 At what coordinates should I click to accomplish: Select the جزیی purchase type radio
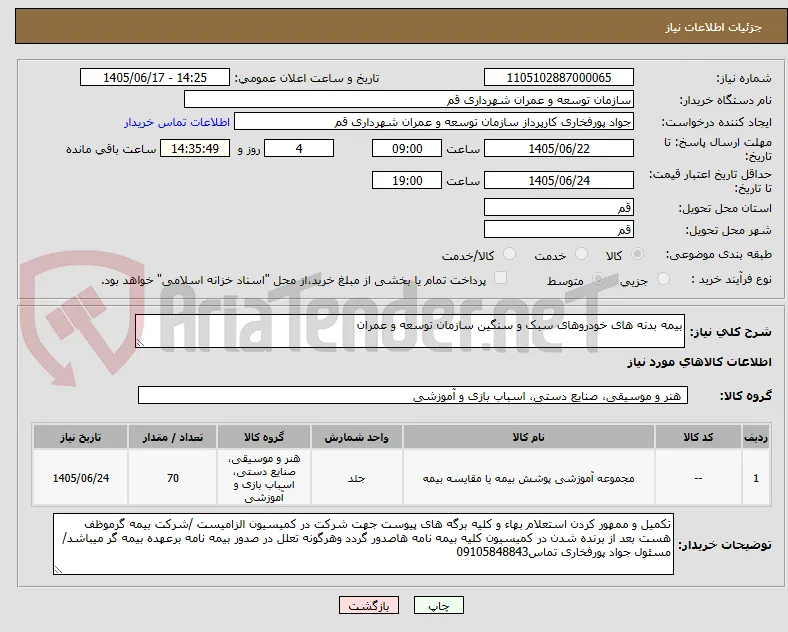(x=663, y=279)
